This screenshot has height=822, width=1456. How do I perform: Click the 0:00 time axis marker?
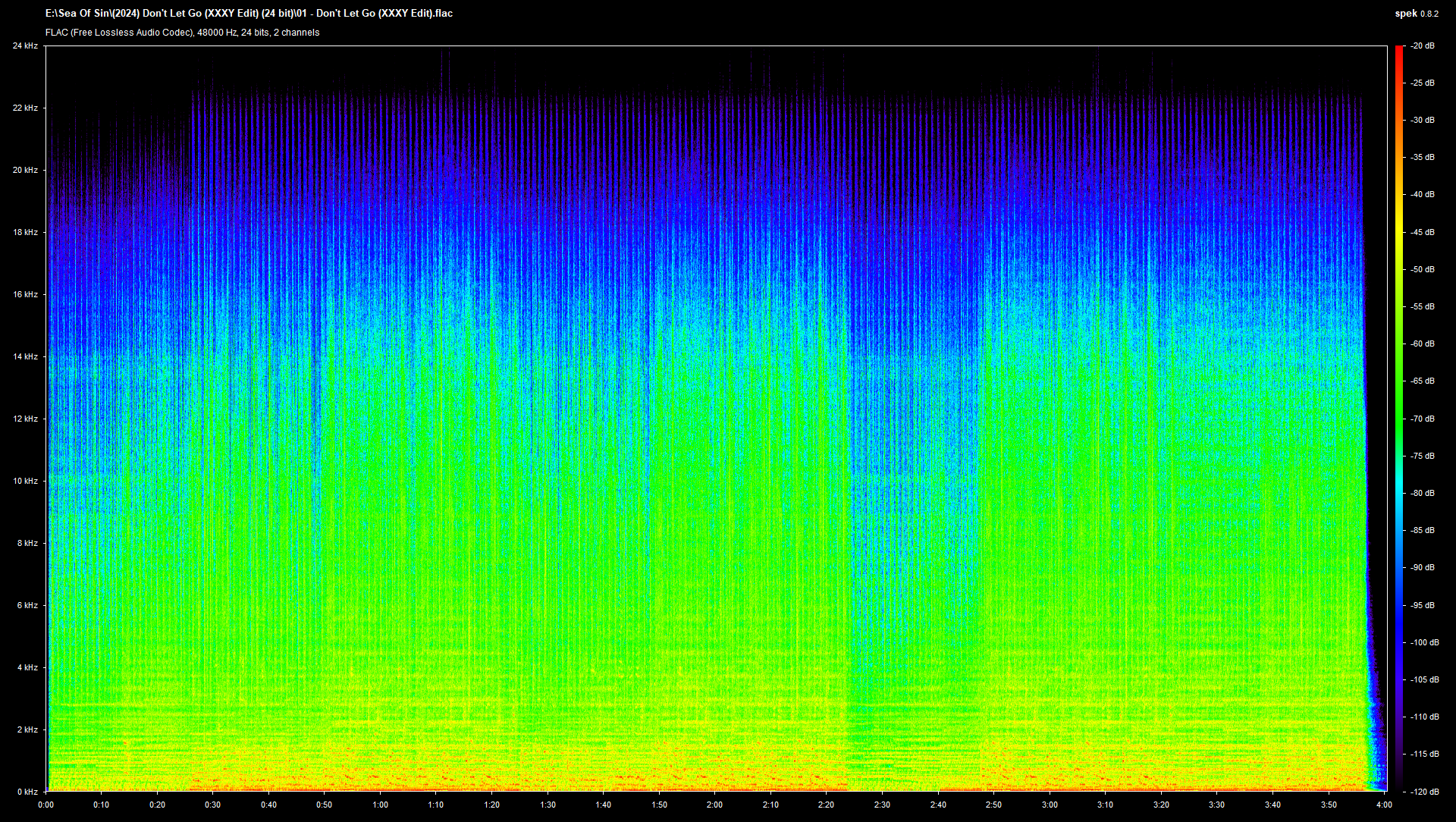point(45,805)
